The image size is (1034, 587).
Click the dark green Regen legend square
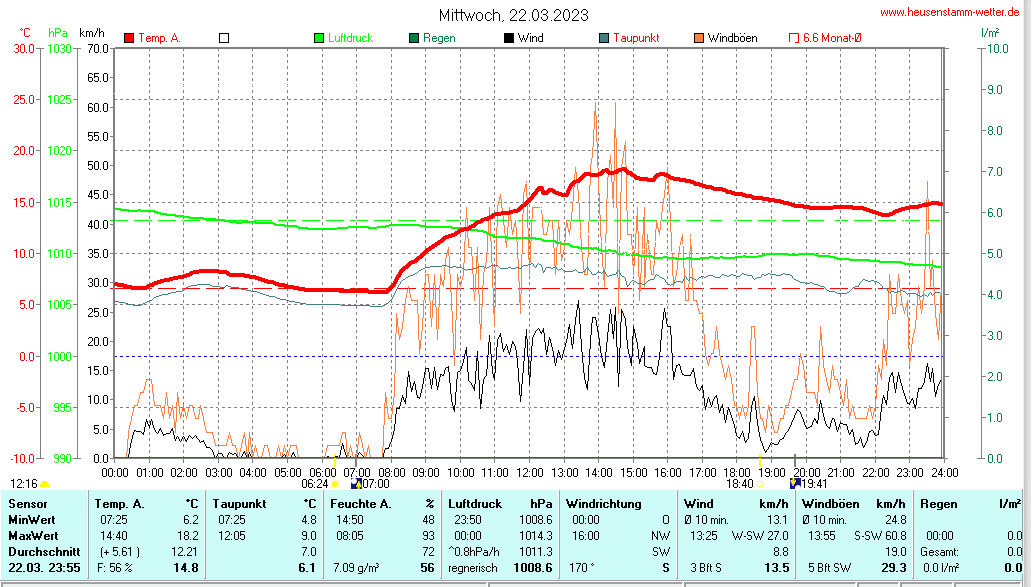tap(414, 38)
